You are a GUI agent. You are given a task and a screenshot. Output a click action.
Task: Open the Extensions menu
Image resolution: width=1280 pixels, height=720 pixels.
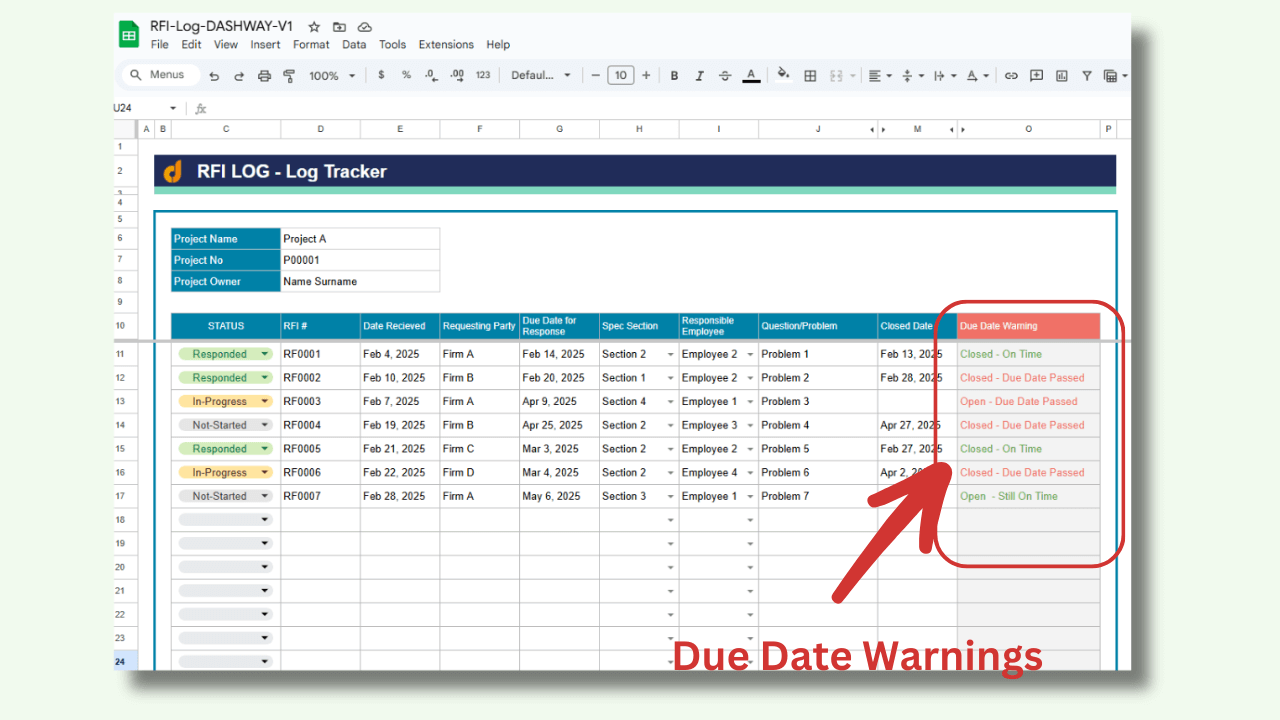click(446, 45)
